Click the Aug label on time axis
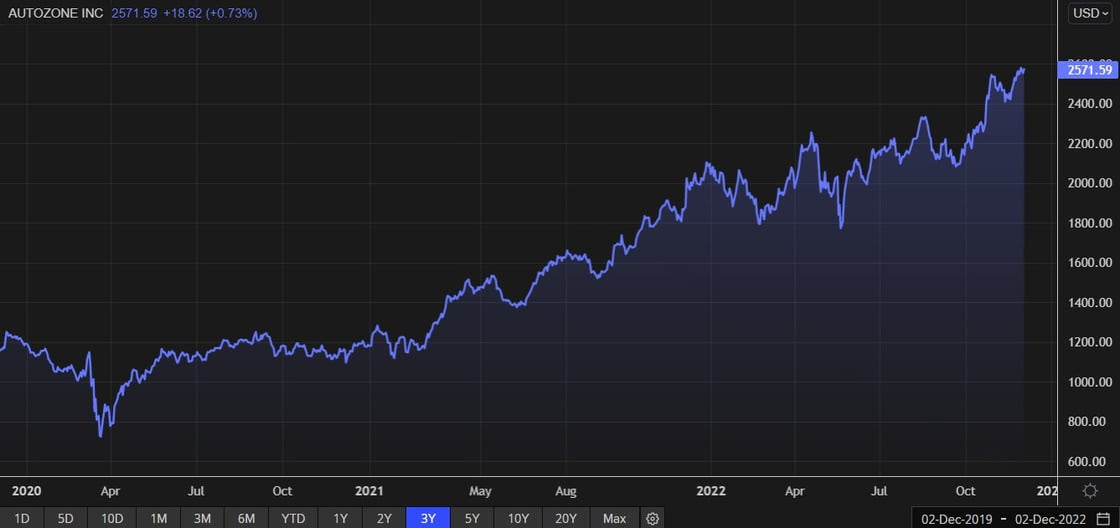Screen dimensions: 1120x528 pyautogui.click(x=566, y=492)
